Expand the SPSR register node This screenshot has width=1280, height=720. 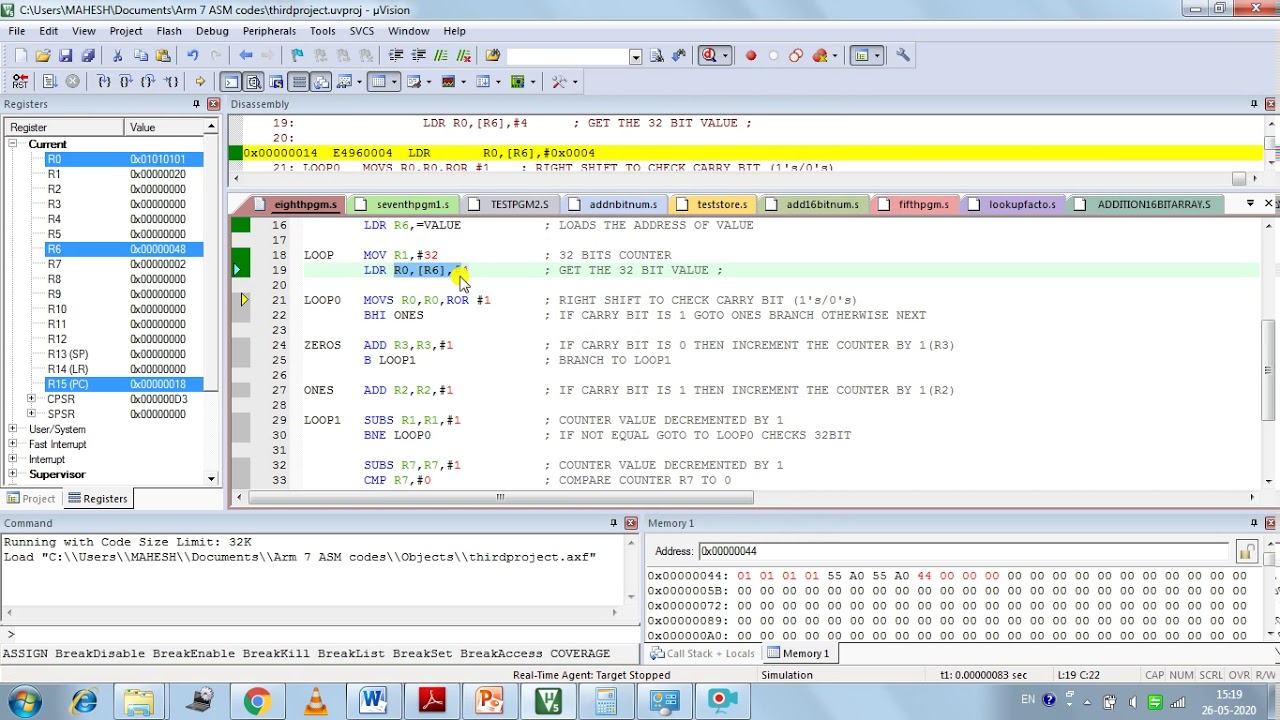[x=31, y=414]
